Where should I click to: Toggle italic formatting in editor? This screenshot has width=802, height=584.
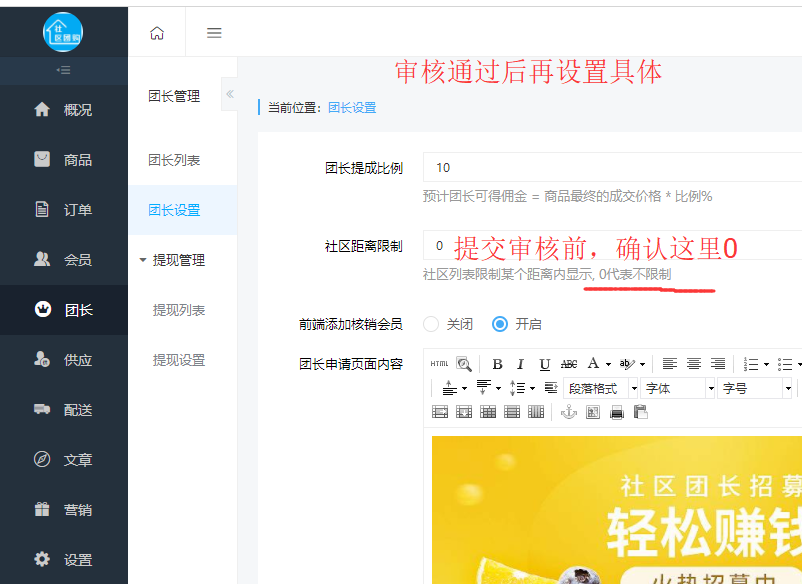tap(520, 364)
